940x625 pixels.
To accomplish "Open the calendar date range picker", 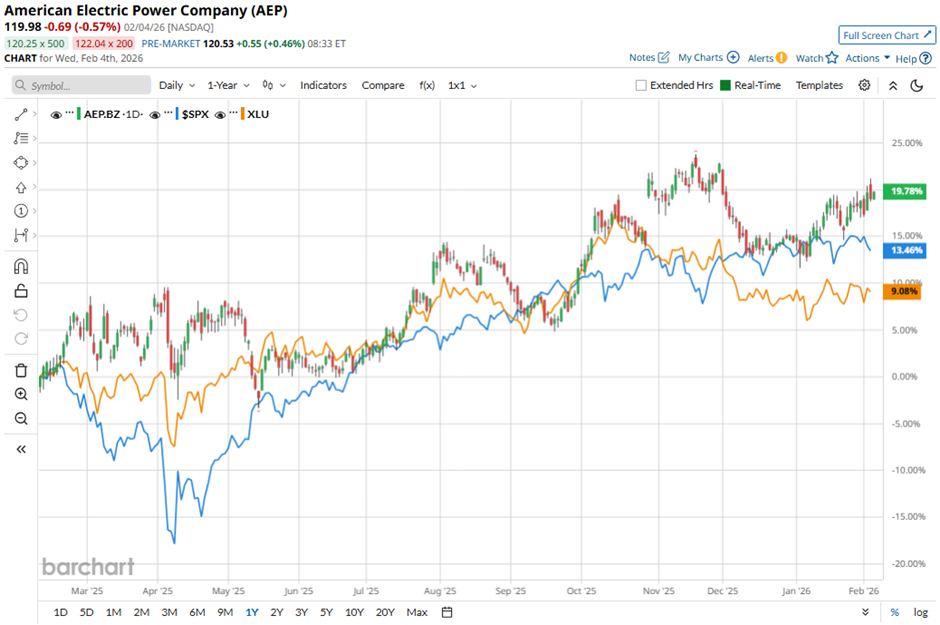I will click(x=447, y=612).
